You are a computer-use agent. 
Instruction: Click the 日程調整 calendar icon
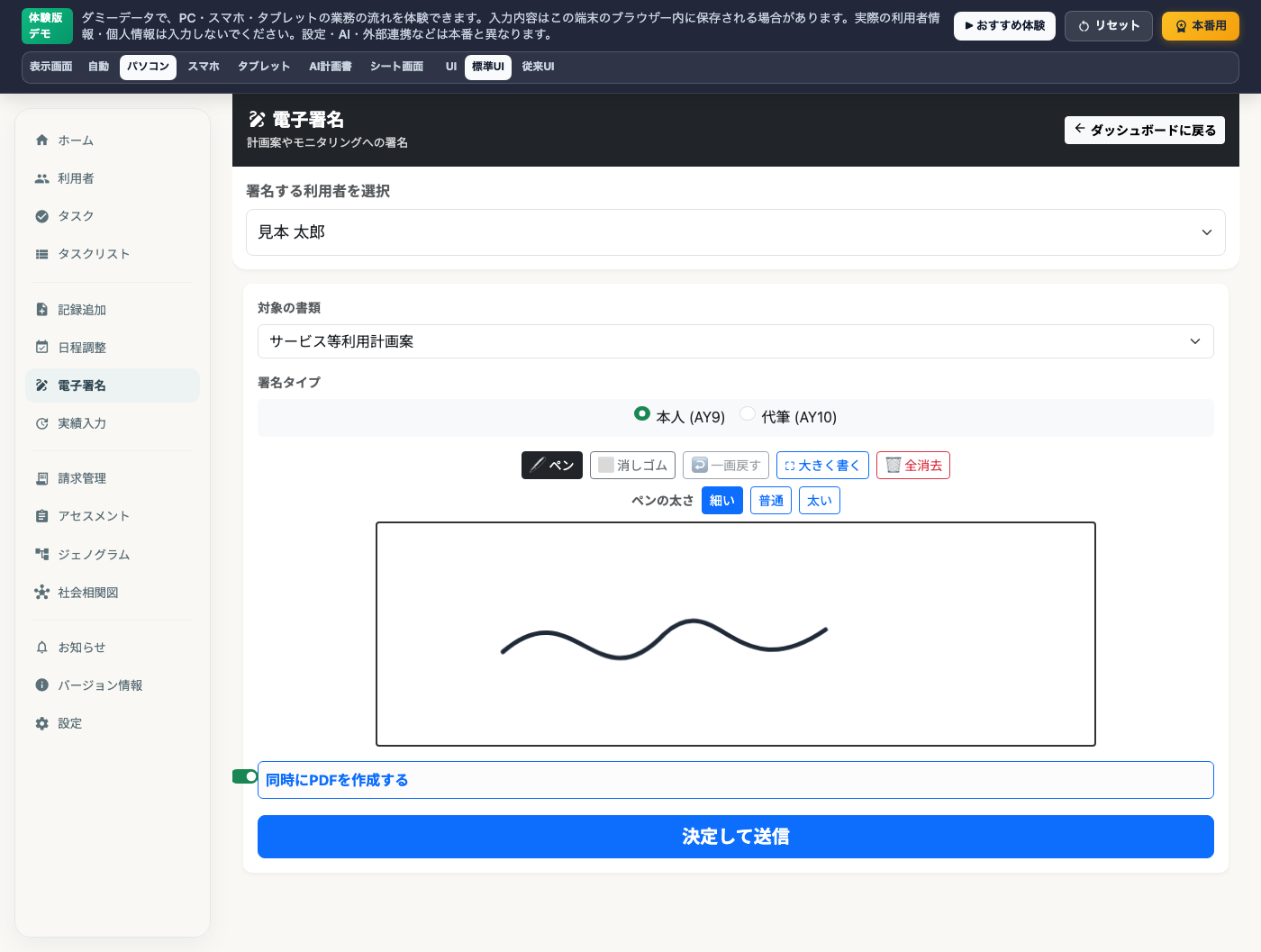click(41, 348)
